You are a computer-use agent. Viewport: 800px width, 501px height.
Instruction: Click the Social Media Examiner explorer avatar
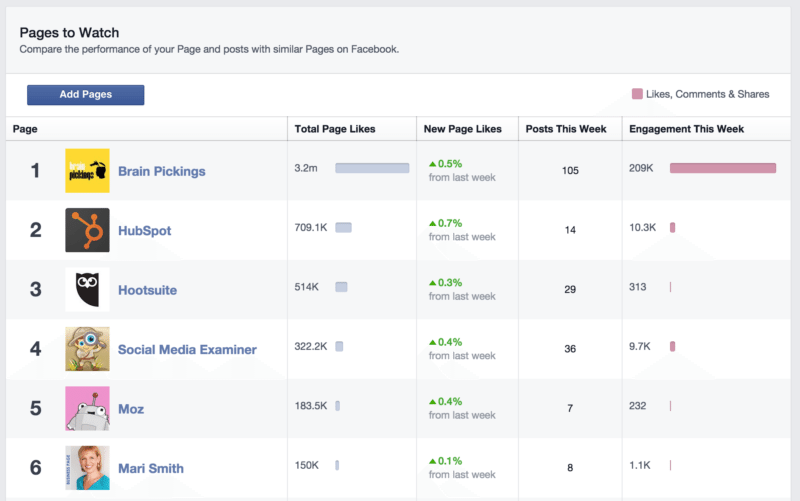coord(87,349)
